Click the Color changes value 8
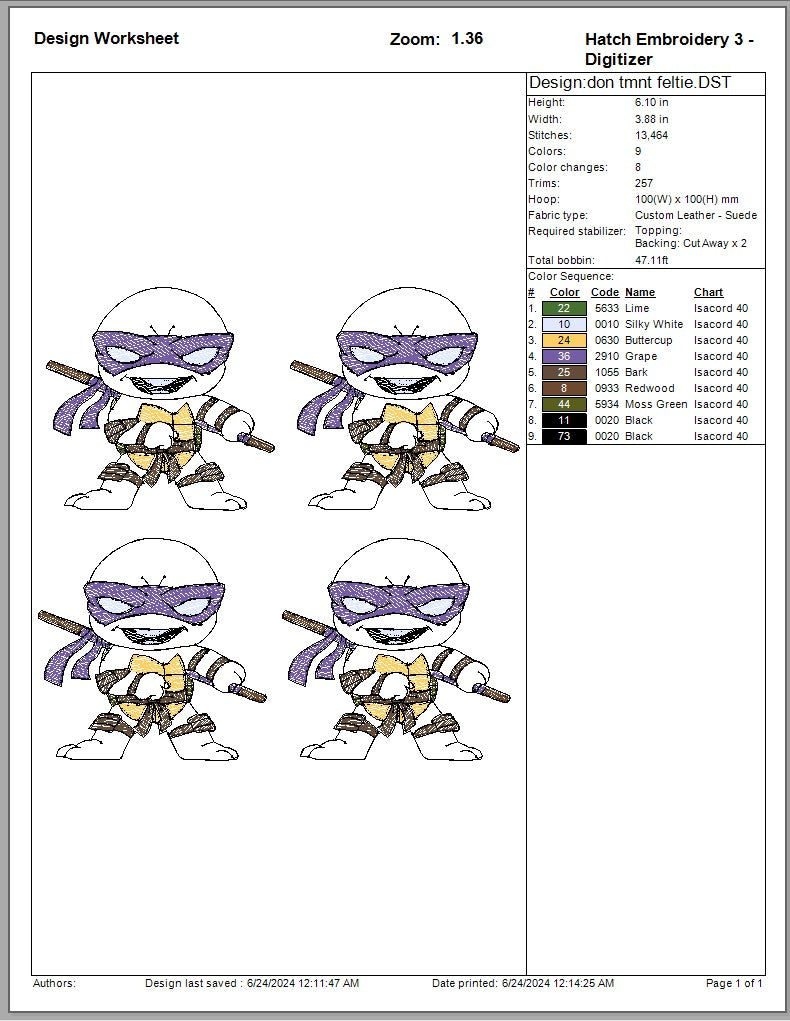Screen dimensions: 790x1021 (x=638, y=167)
